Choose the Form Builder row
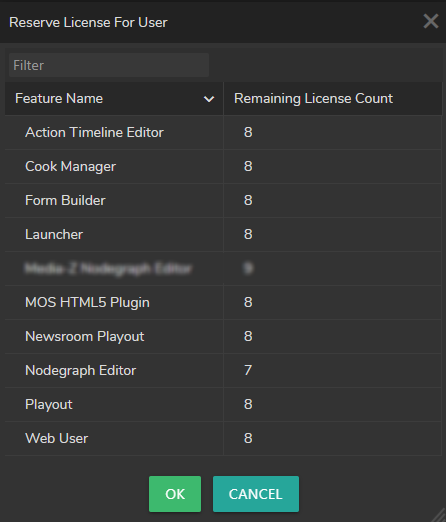The image size is (446, 522). [x=223, y=201]
